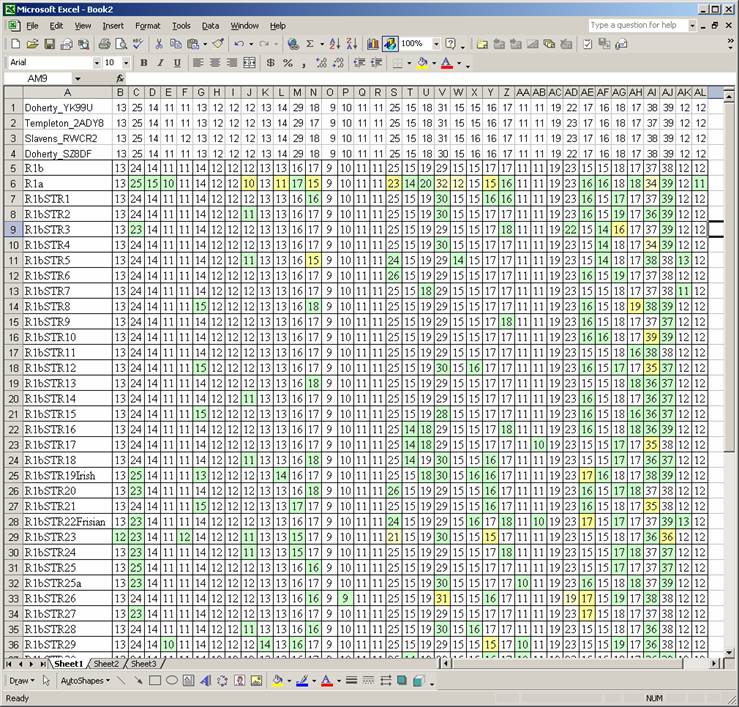
Task: Insert clip art from Drawing toolbar
Action: 239,681
